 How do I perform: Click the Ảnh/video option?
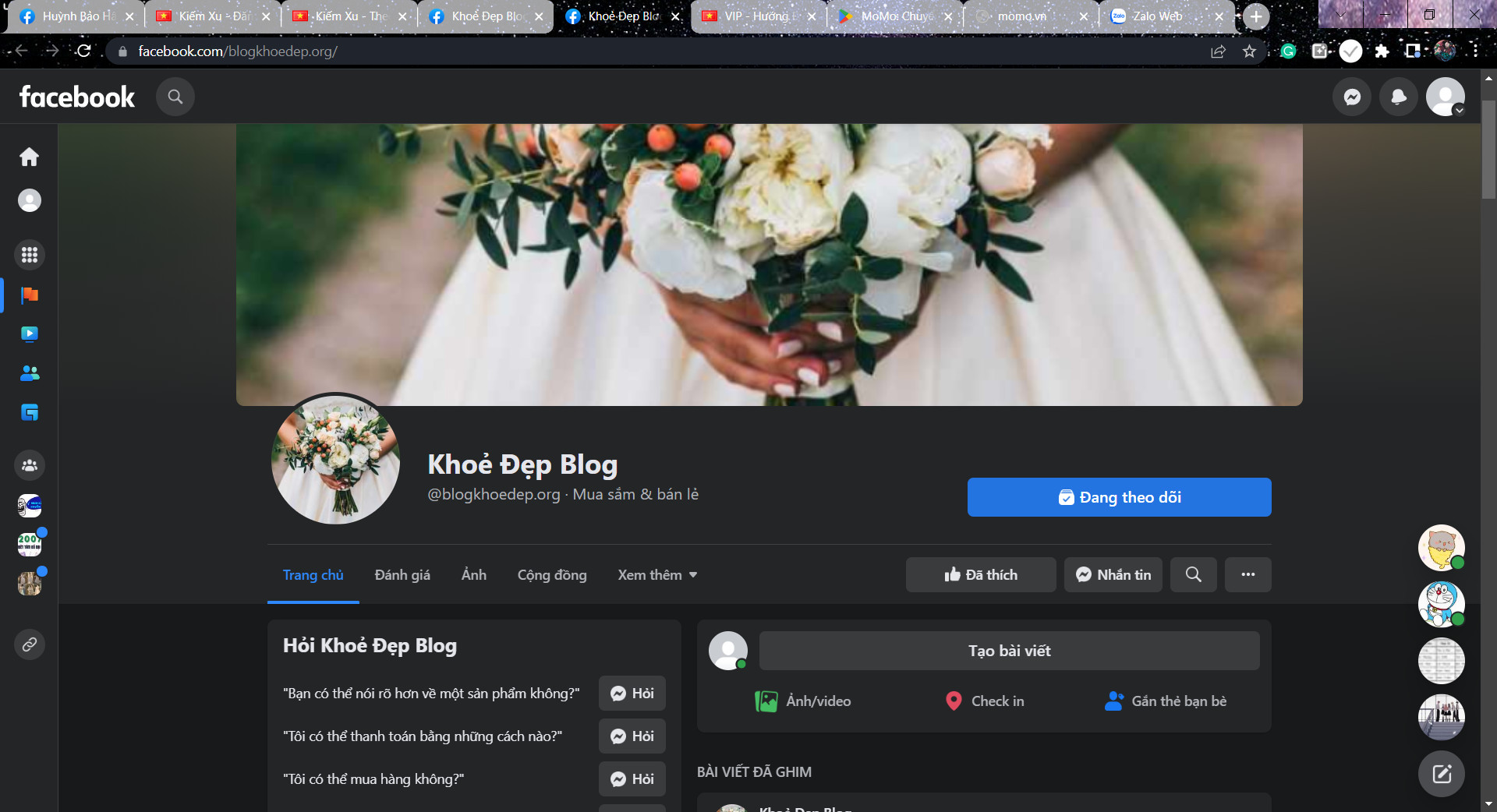(x=803, y=701)
